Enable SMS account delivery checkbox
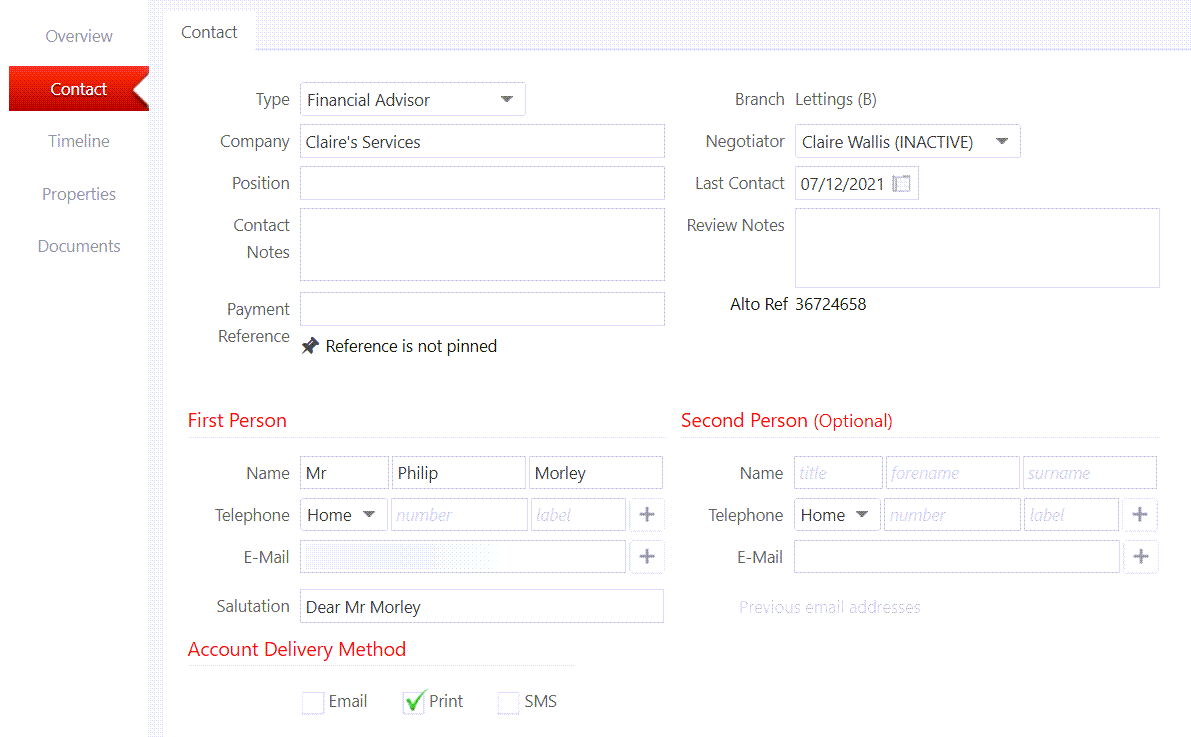This screenshot has height=737, width=1191. pyautogui.click(x=508, y=702)
